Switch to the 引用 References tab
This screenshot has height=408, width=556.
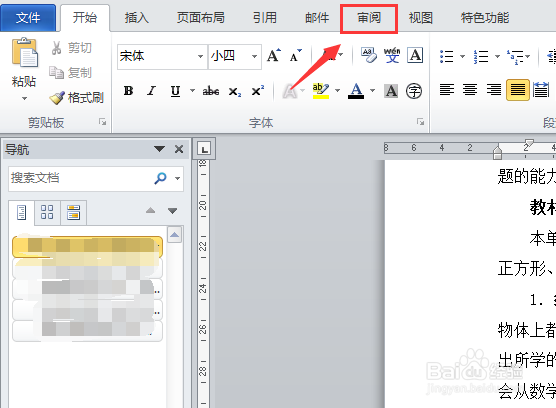click(265, 18)
